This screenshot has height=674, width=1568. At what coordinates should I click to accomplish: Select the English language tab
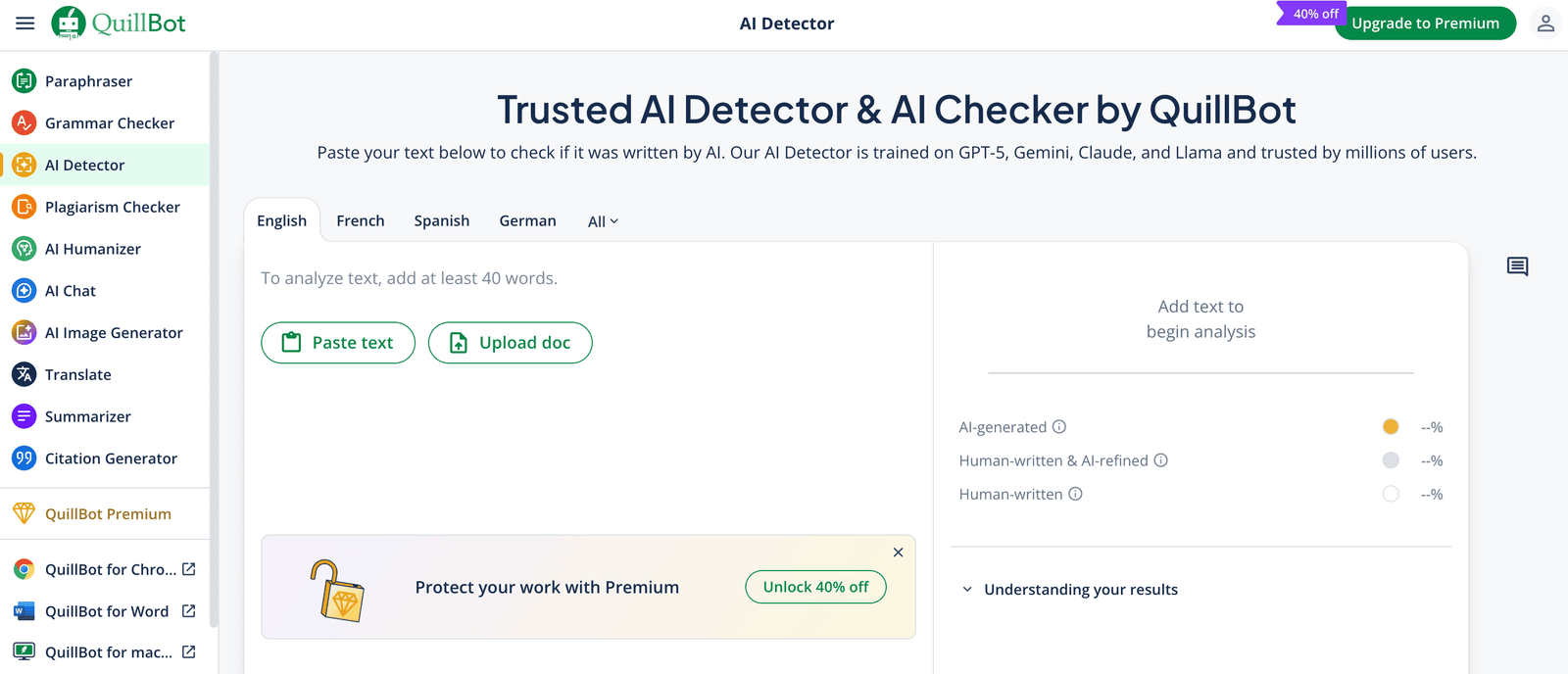pos(282,220)
